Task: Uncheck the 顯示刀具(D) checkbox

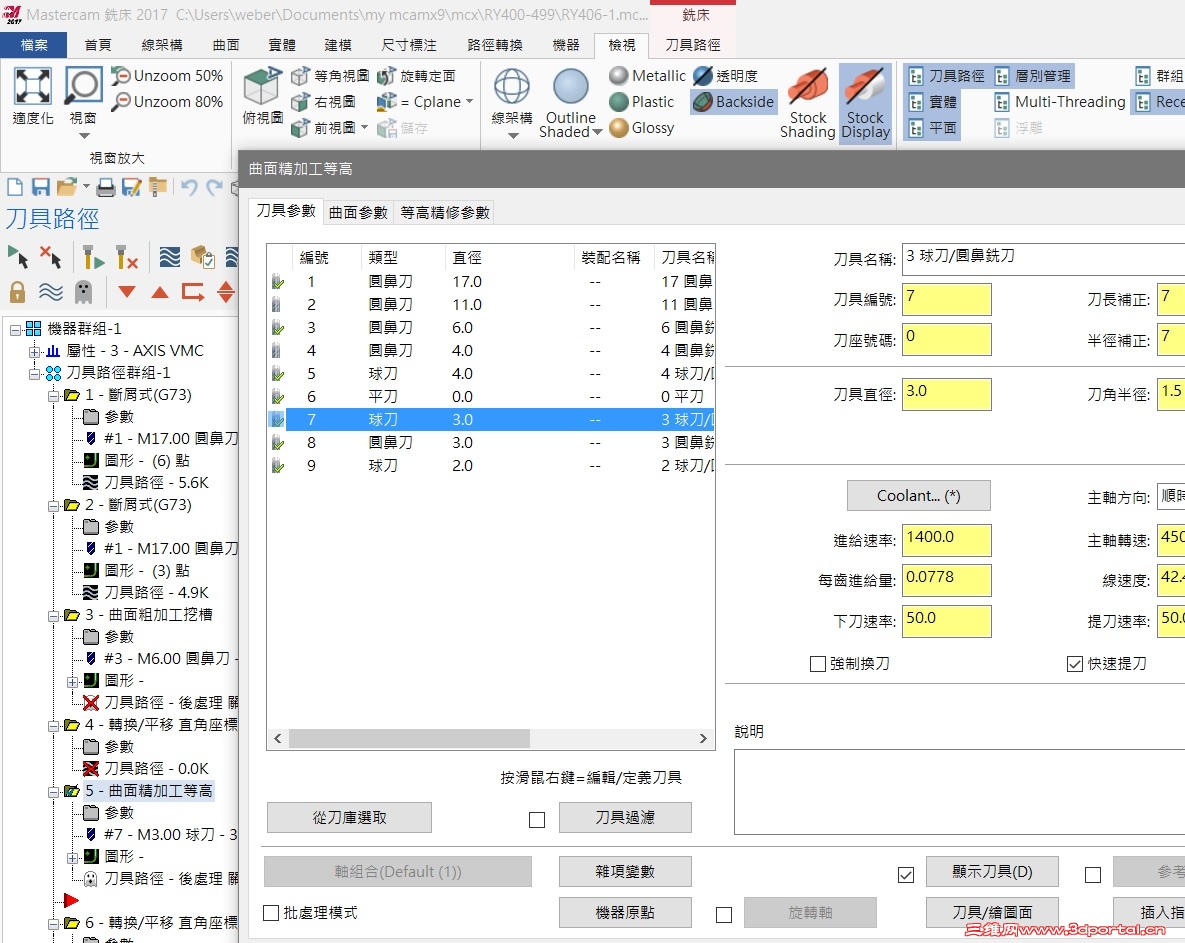Action: coord(906,874)
